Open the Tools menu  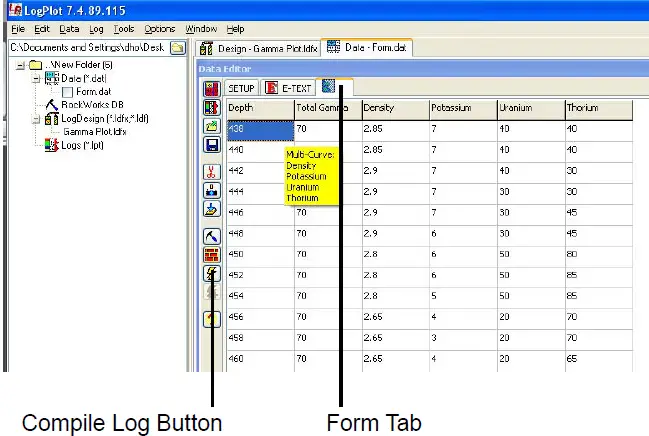click(124, 29)
